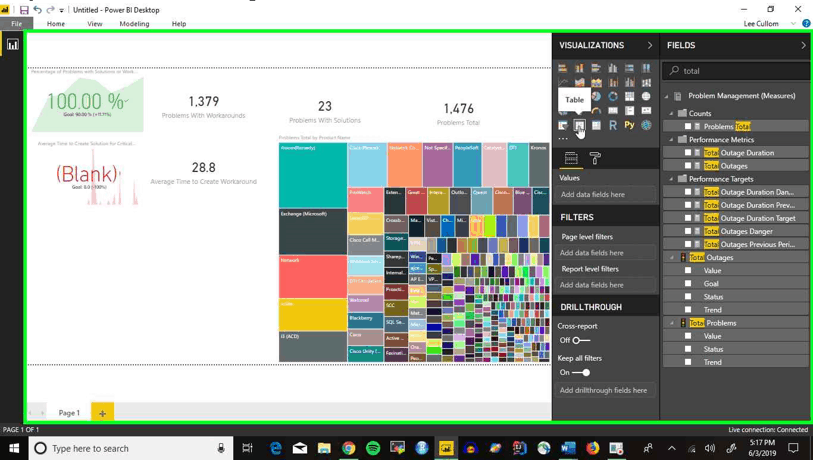Select the Line and stacked column chart visual
814x462 pixels.
tap(613, 82)
